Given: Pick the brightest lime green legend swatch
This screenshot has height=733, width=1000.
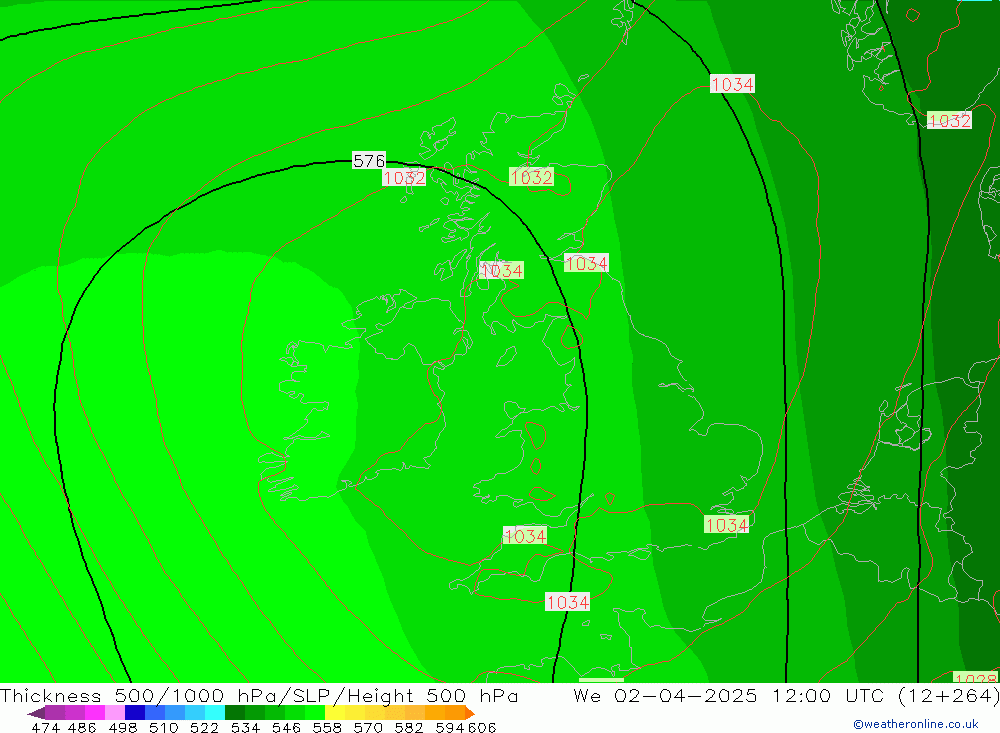Looking at the screenshot, I should [x=315, y=713].
